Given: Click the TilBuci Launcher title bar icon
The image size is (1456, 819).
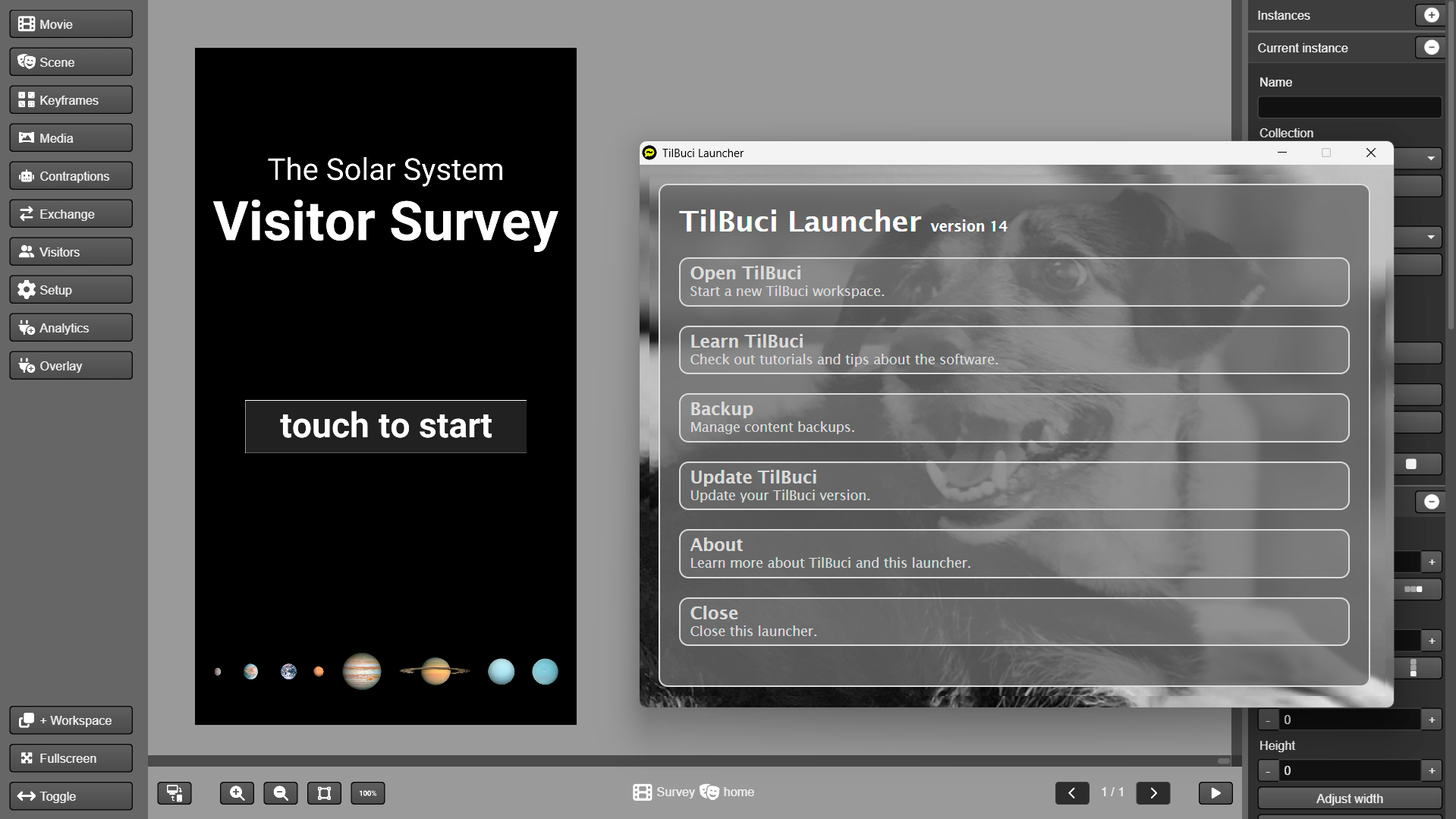Looking at the screenshot, I should [649, 153].
